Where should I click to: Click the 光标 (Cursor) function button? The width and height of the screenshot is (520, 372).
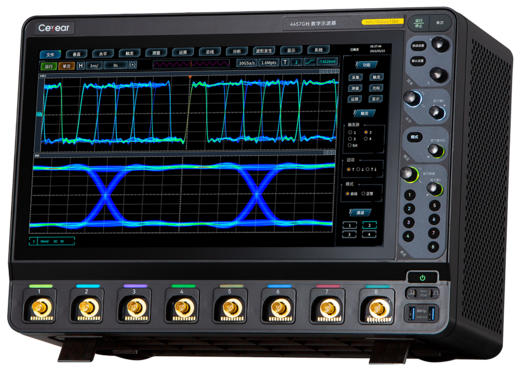376,88
